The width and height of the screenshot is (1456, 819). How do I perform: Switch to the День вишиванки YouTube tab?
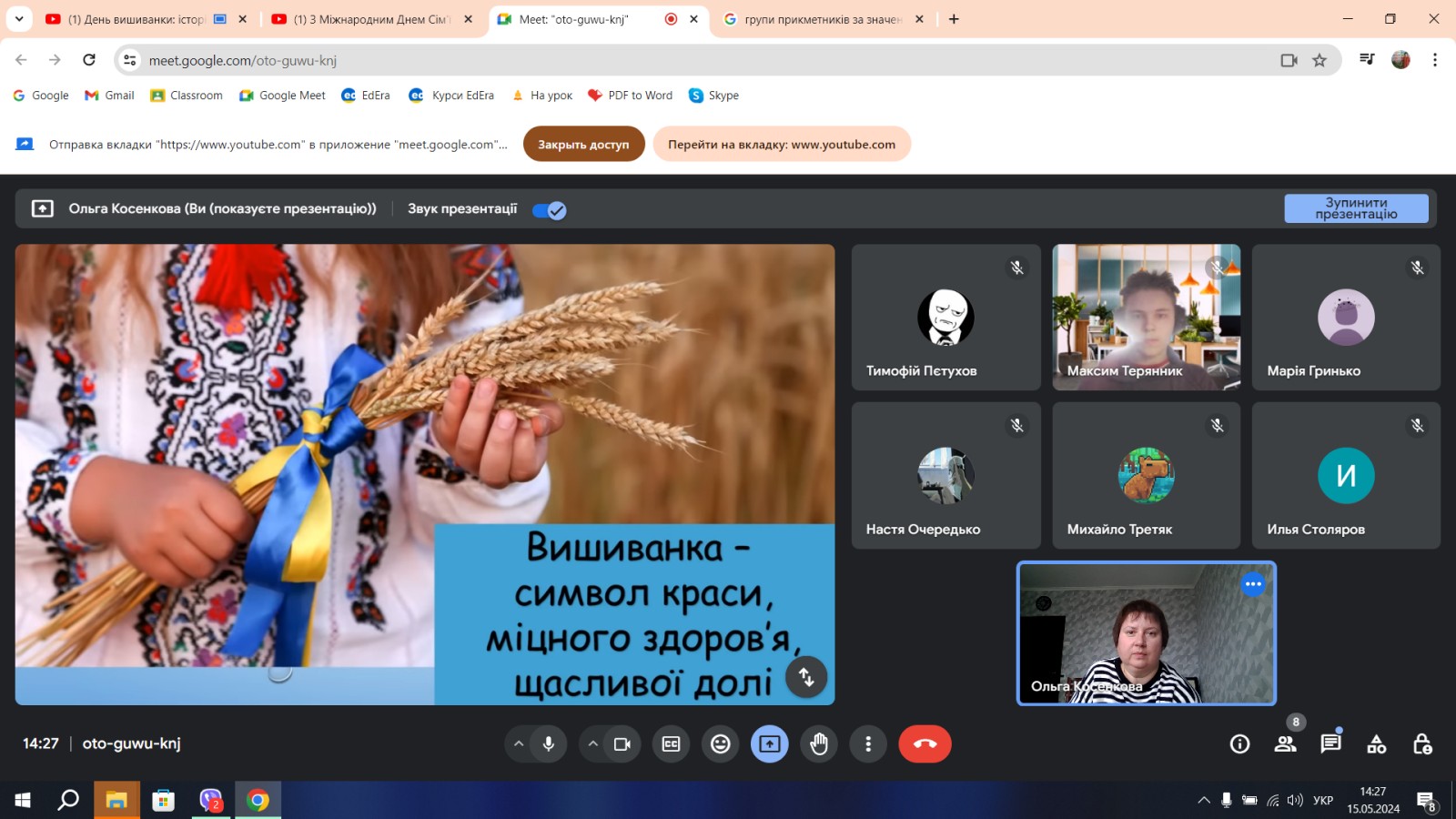(x=136, y=19)
